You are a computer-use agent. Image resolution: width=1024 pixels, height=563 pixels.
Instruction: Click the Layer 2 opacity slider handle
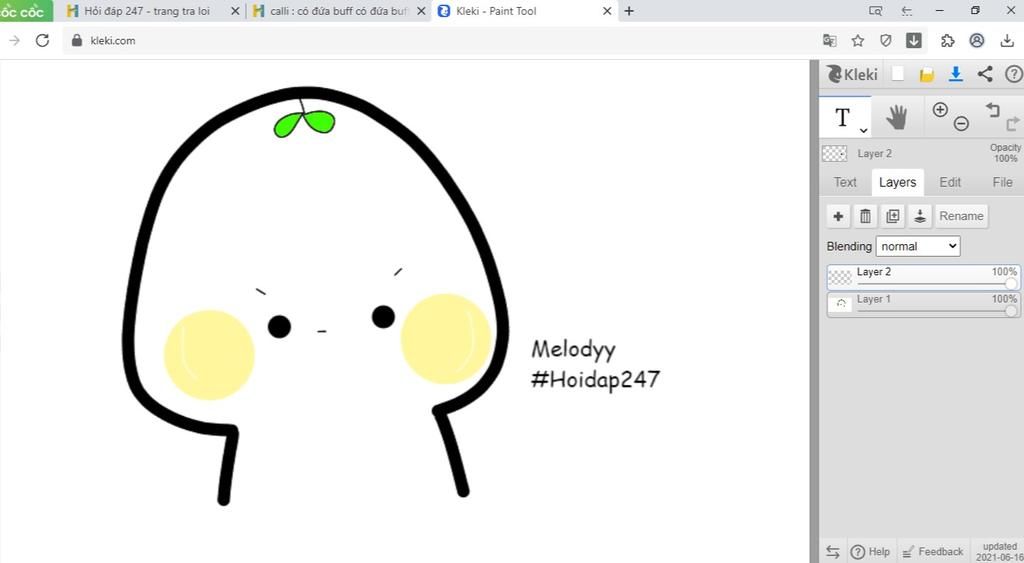point(1011,283)
